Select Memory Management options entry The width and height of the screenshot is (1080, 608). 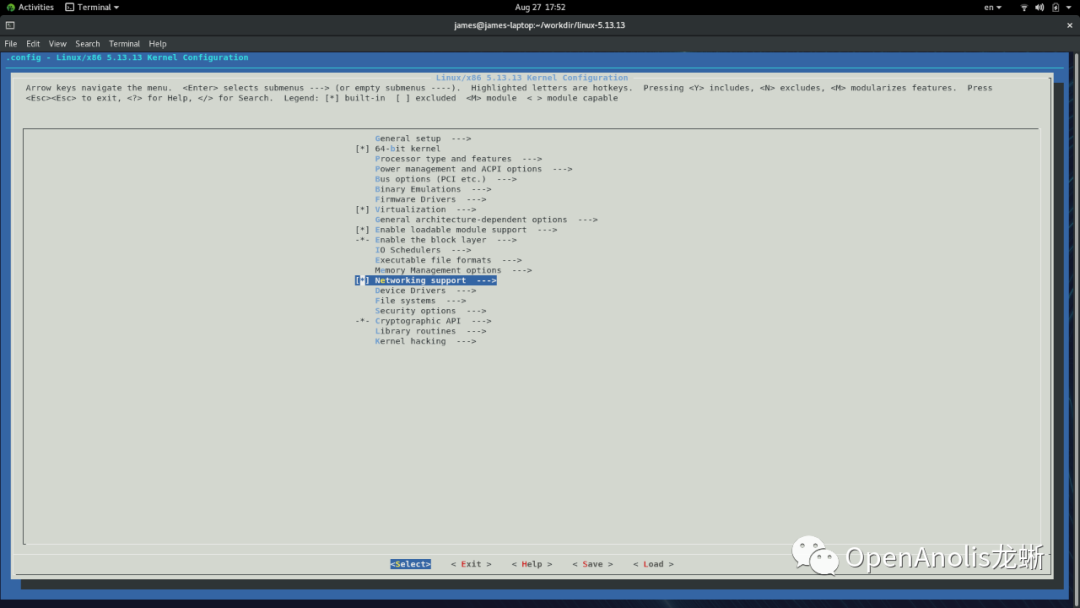pyautogui.click(x=453, y=271)
